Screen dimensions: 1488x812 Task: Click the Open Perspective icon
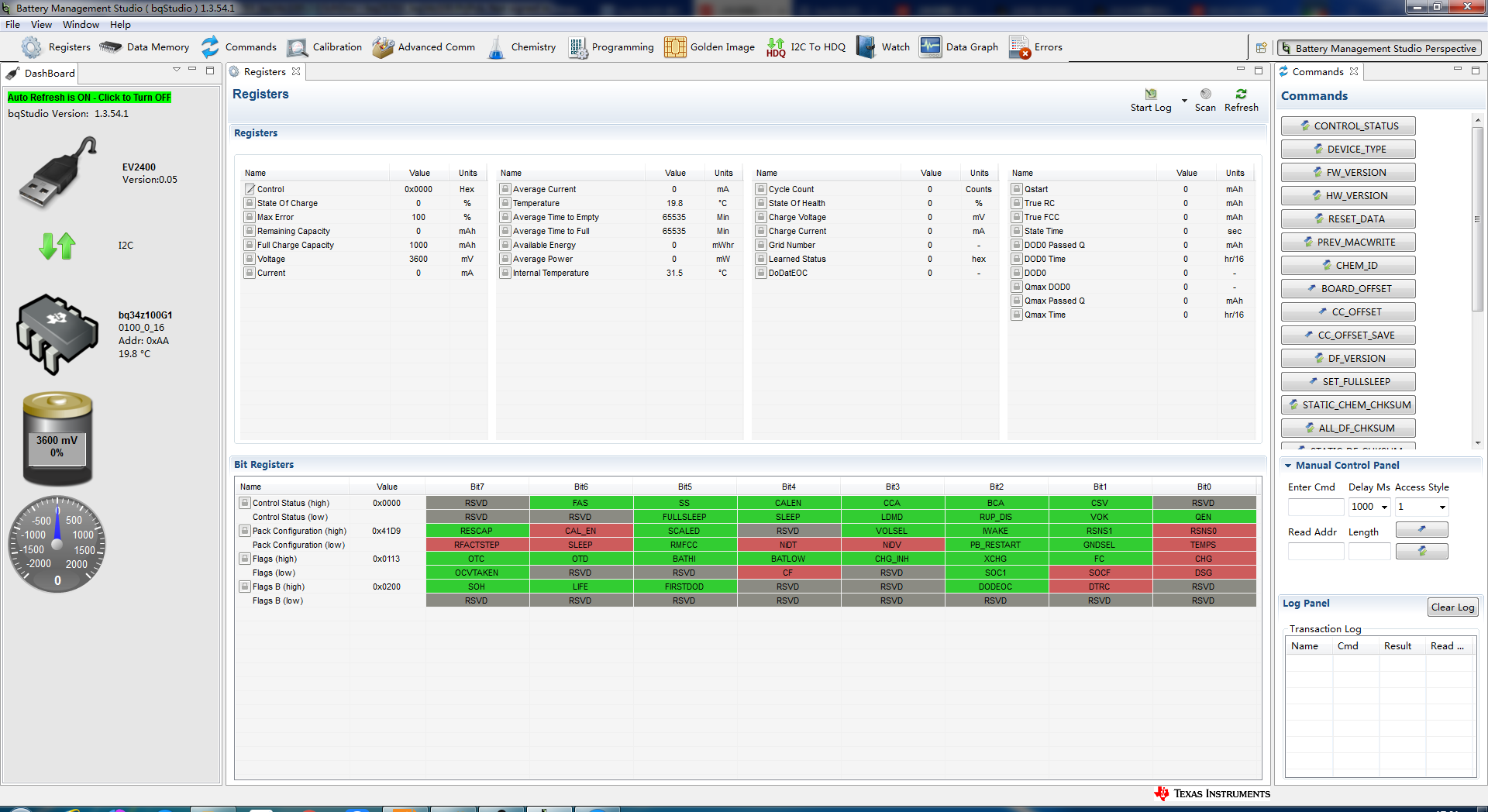pos(1261,48)
